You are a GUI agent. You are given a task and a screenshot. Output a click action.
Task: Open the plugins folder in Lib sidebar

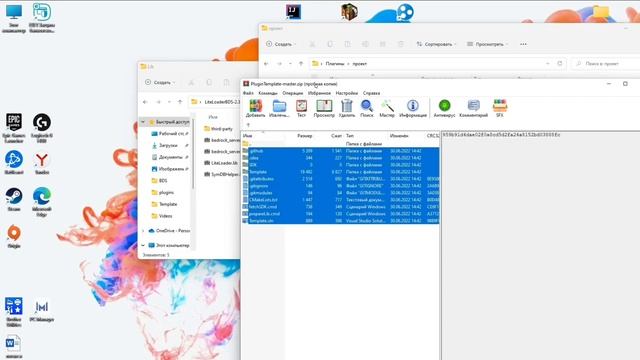click(x=163, y=192)
